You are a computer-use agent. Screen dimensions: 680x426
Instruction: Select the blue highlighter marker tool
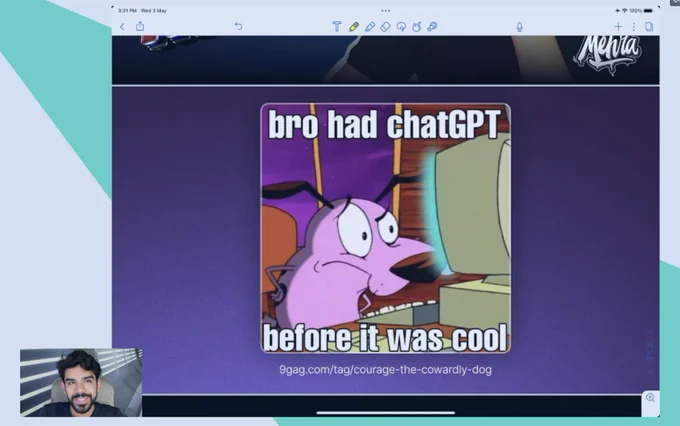click(370, 27)
